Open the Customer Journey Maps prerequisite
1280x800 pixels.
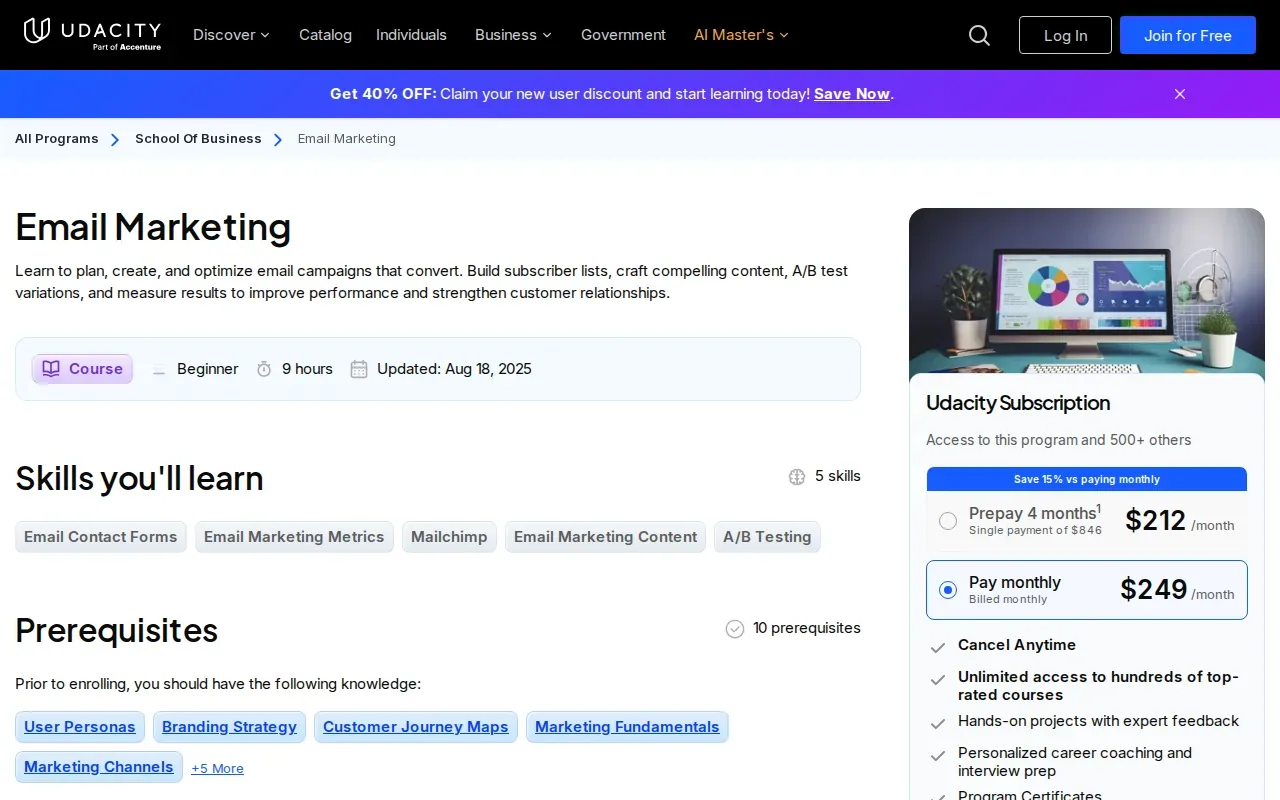coord(416,727)
